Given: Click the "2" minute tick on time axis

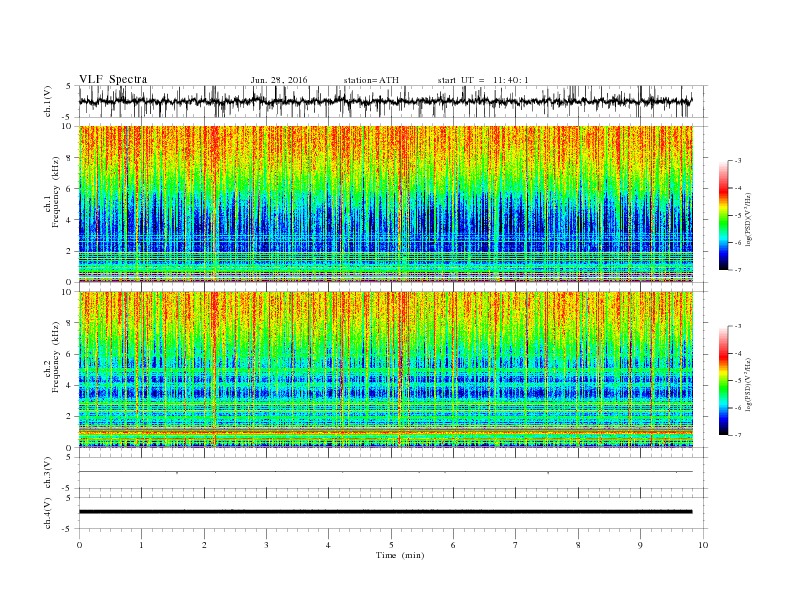Looking at the screenshot, I should pyautogui.click(x=204, y=545).
